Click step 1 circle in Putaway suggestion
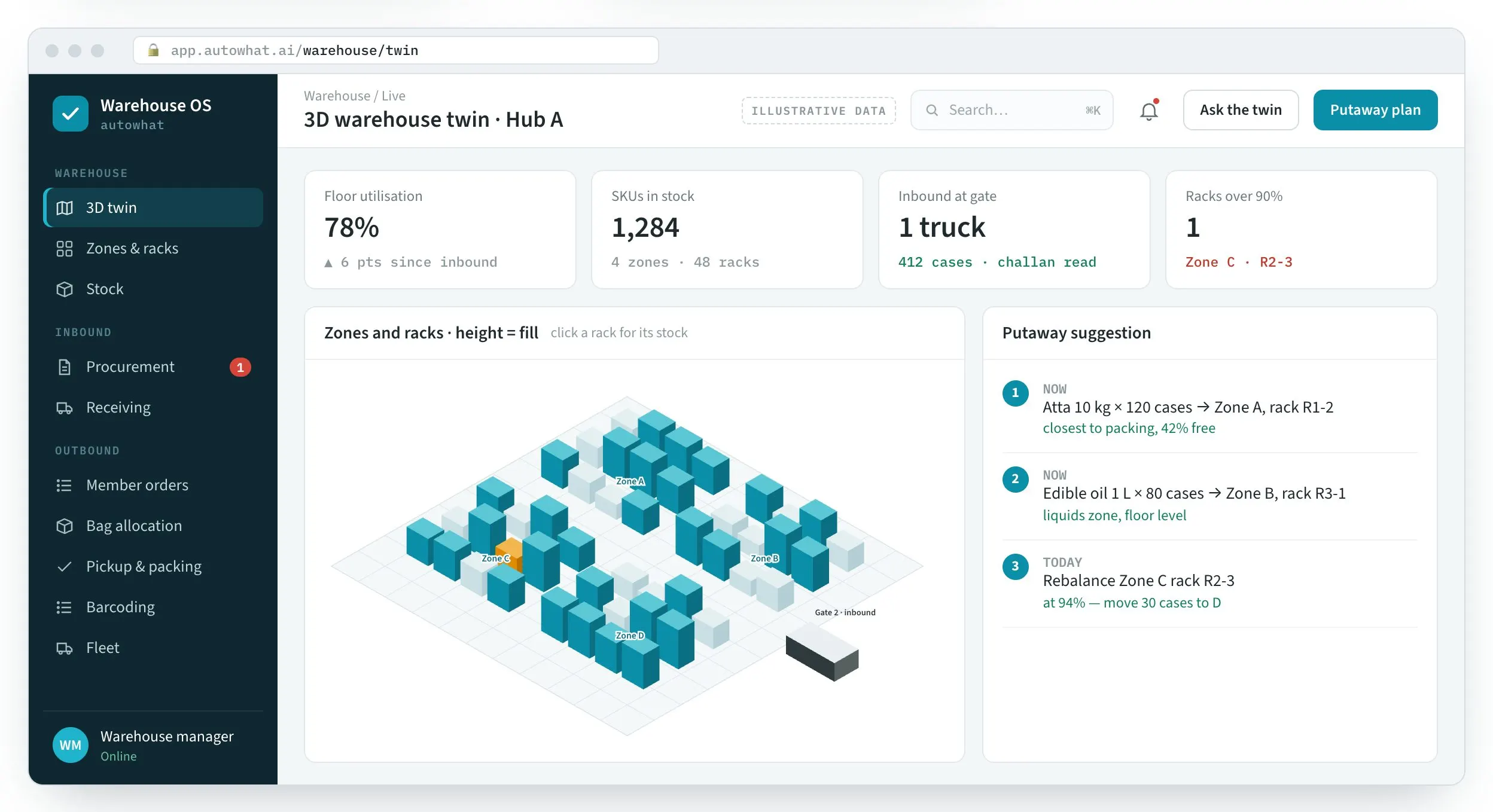Screen dimensions: 1493x812 (1015, 393)
